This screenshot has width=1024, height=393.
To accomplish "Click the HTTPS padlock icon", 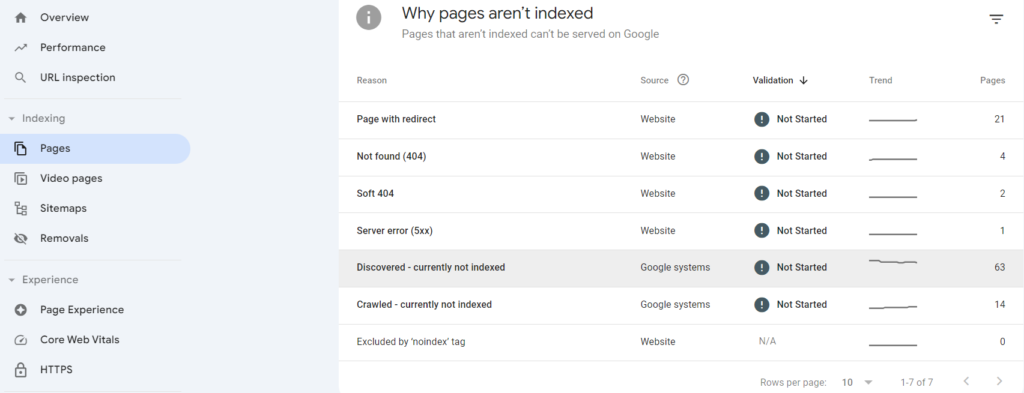I will click(x=20, y=370).
